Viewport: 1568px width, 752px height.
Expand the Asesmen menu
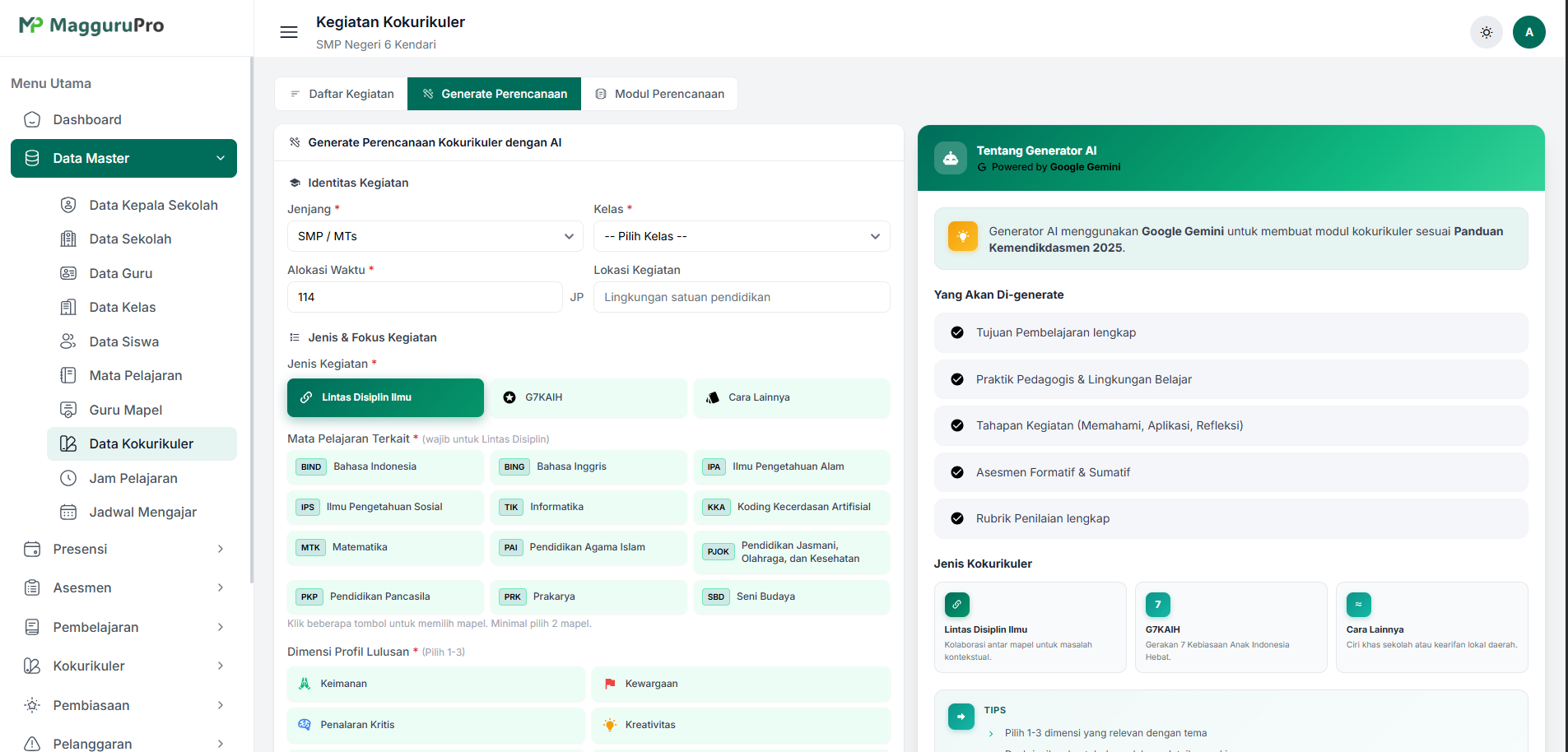coord(123,587)
